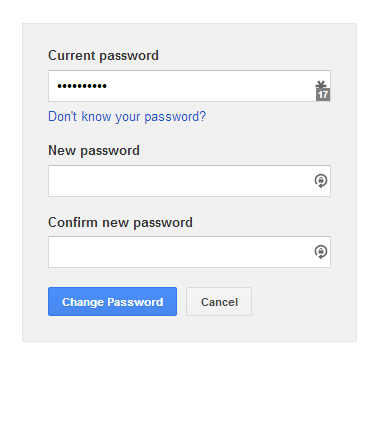This screenshot has height=436, width=380.
Task: Click the "New password" label text
Action: 94,151
